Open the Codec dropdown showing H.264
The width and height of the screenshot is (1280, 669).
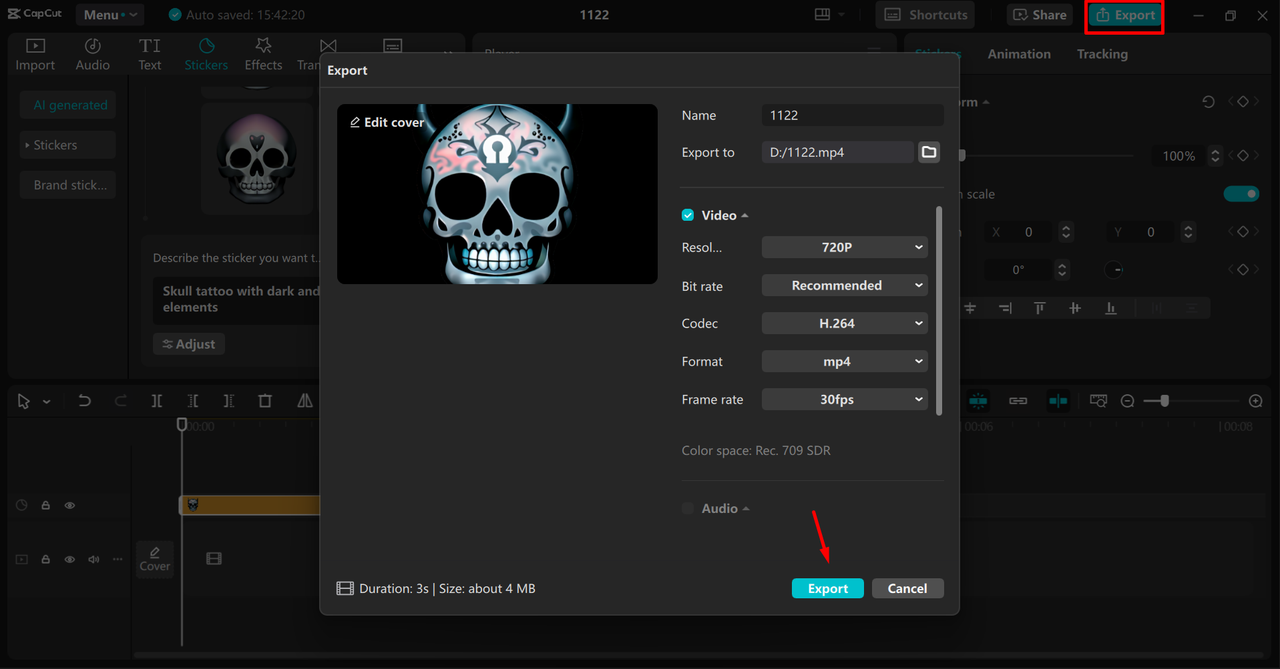pyautogui.click(x=845, y=323)
